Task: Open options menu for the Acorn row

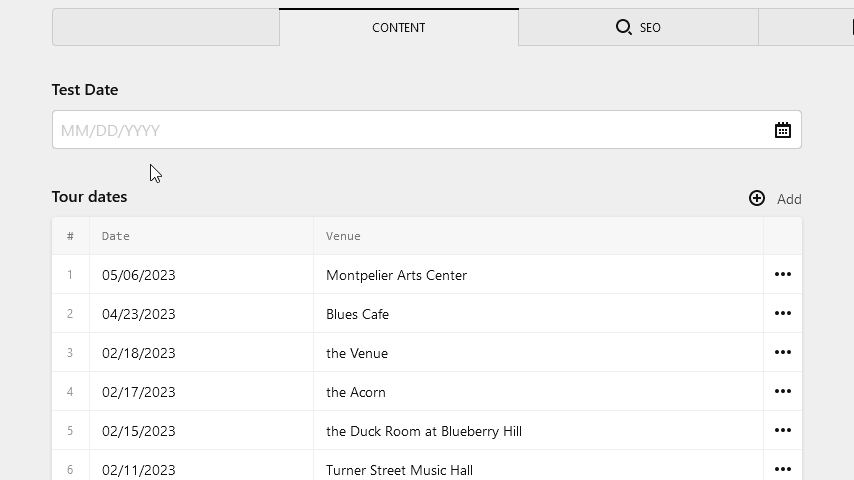Action: (x=783, y=391)
